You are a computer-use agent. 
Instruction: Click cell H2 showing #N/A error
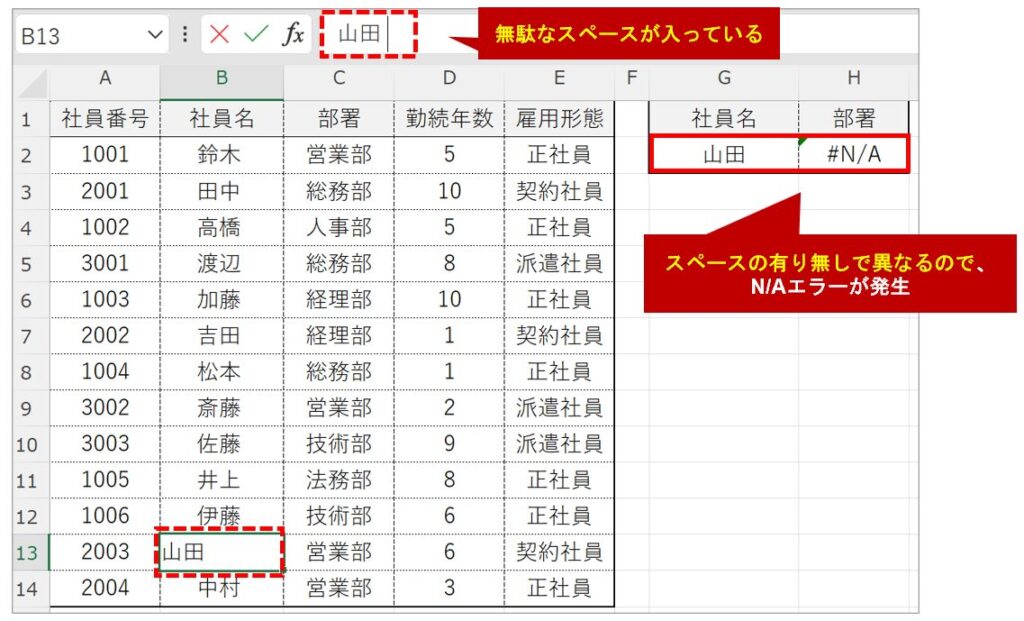(x=854, y=155)
